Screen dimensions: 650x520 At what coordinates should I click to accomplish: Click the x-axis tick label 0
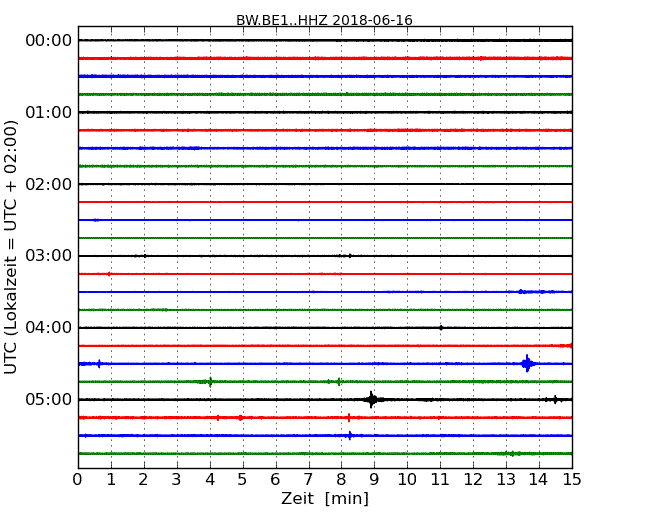pyautogui.click(x=78, y=480)
